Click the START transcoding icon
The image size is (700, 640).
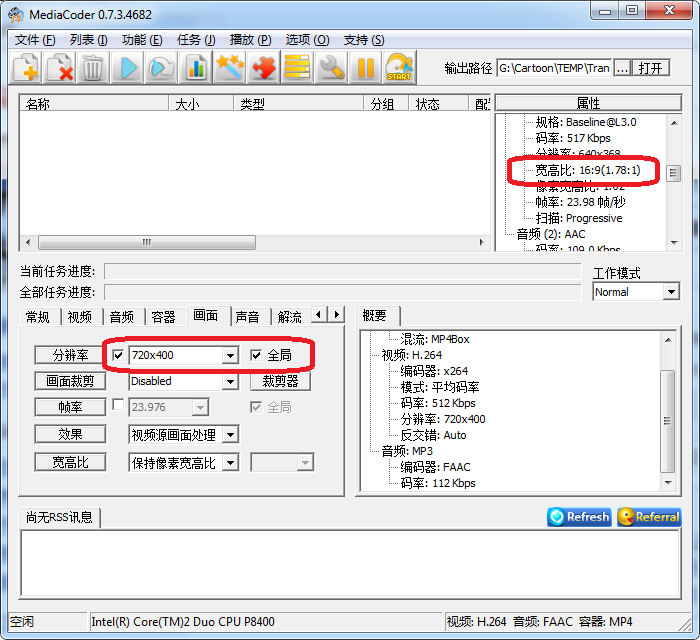[399, 67]
